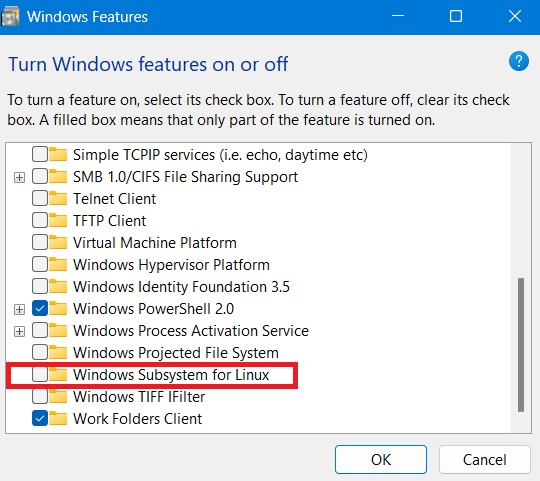Viewport: 540px width, 481px height.
Task: Click the folder icon beside TFTP Client
Action: point(58,221)
